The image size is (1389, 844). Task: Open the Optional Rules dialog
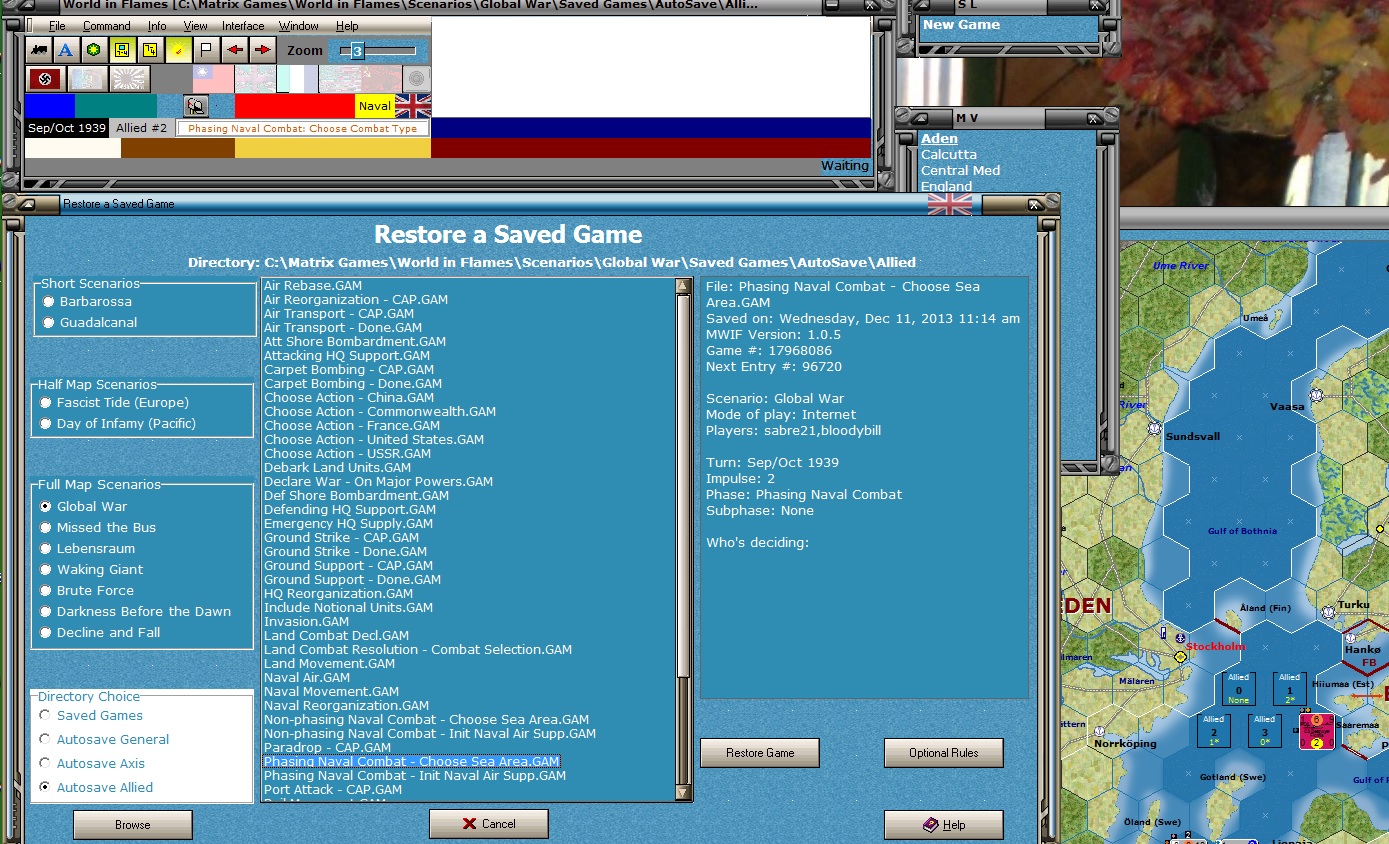944,753
